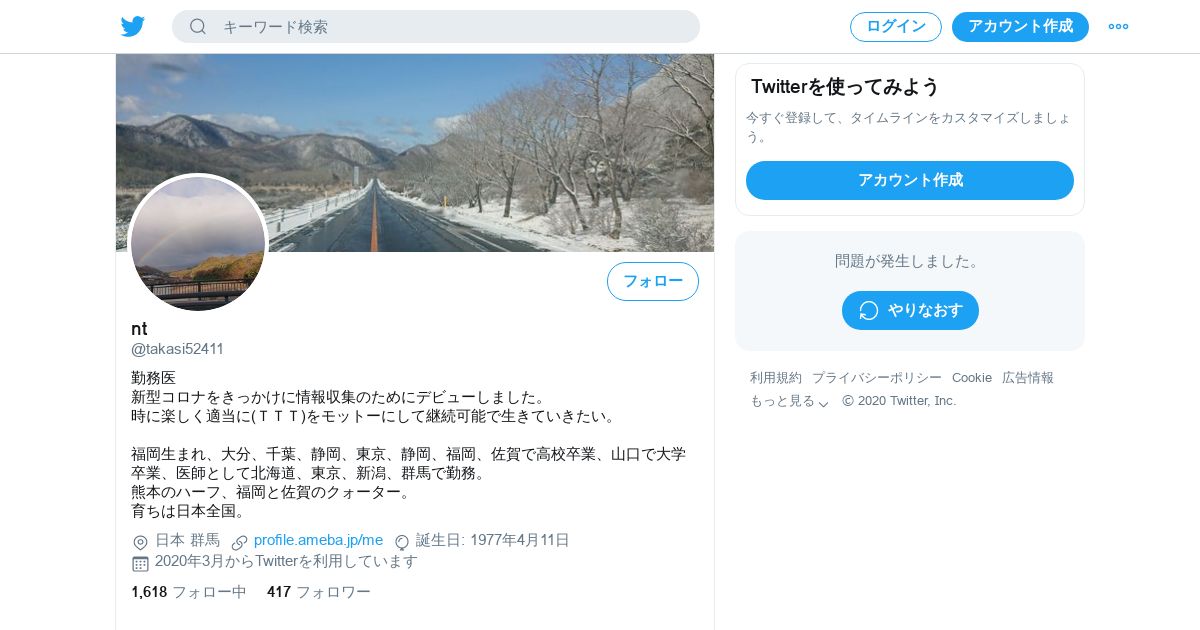Click the Twitter bird logo
The image size is (1200, 630).
pyautogui.click(x=133, y=27)
